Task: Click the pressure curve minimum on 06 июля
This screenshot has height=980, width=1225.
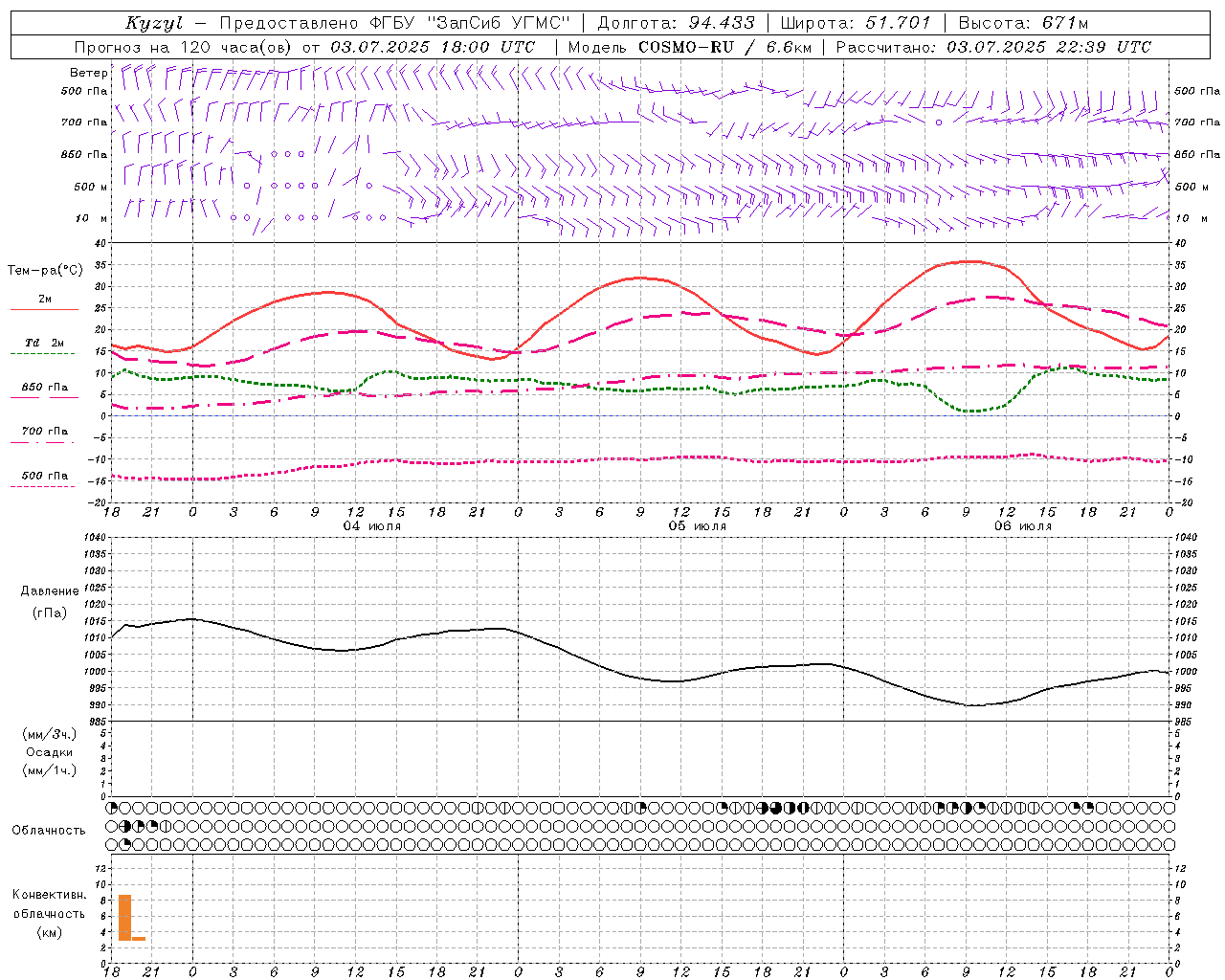Action: pyautogui.click(x=972, y=705)
